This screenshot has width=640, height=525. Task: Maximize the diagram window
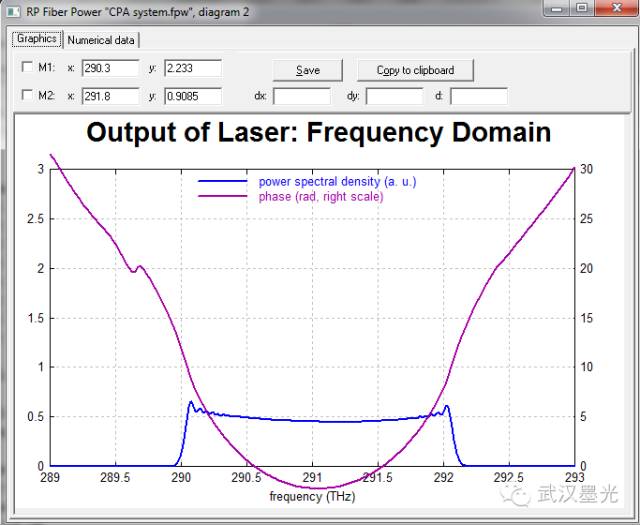pyautogui.click(x=582, y=8)
